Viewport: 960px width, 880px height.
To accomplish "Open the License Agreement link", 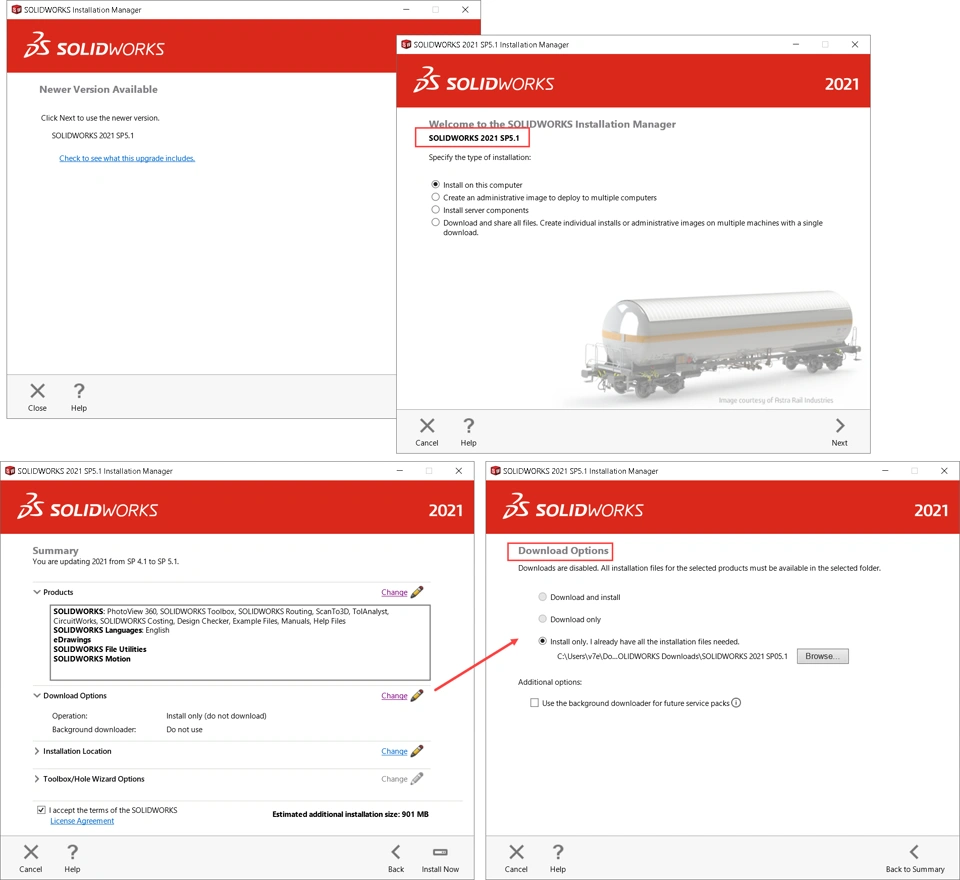I will tap(82, 821).
